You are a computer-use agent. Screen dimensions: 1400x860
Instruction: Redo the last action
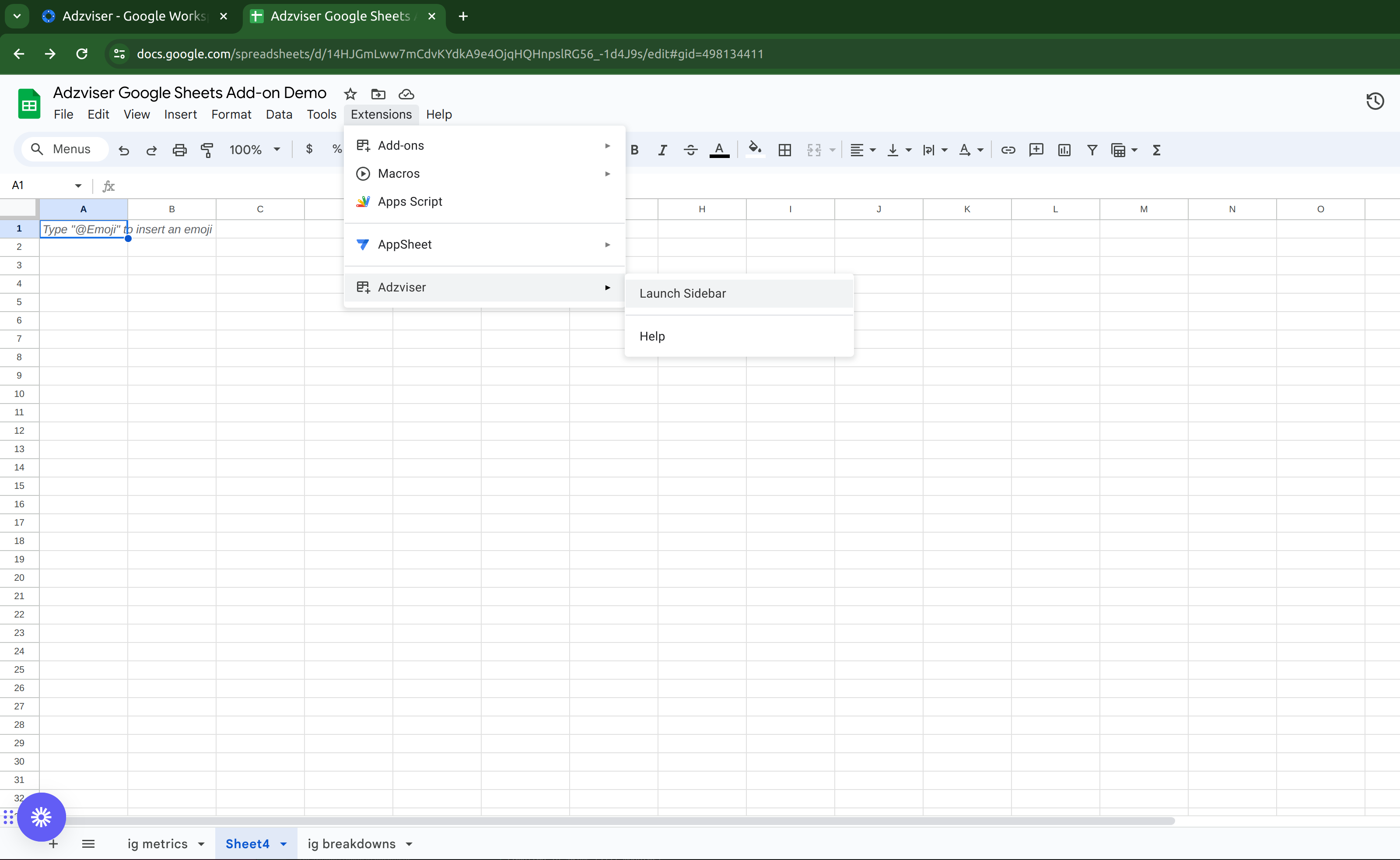151,150
